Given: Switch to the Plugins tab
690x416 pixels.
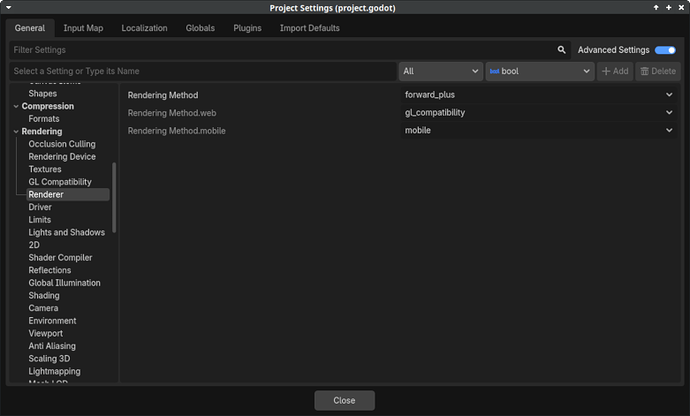Looking at the screenshot, I should point(247,28).
